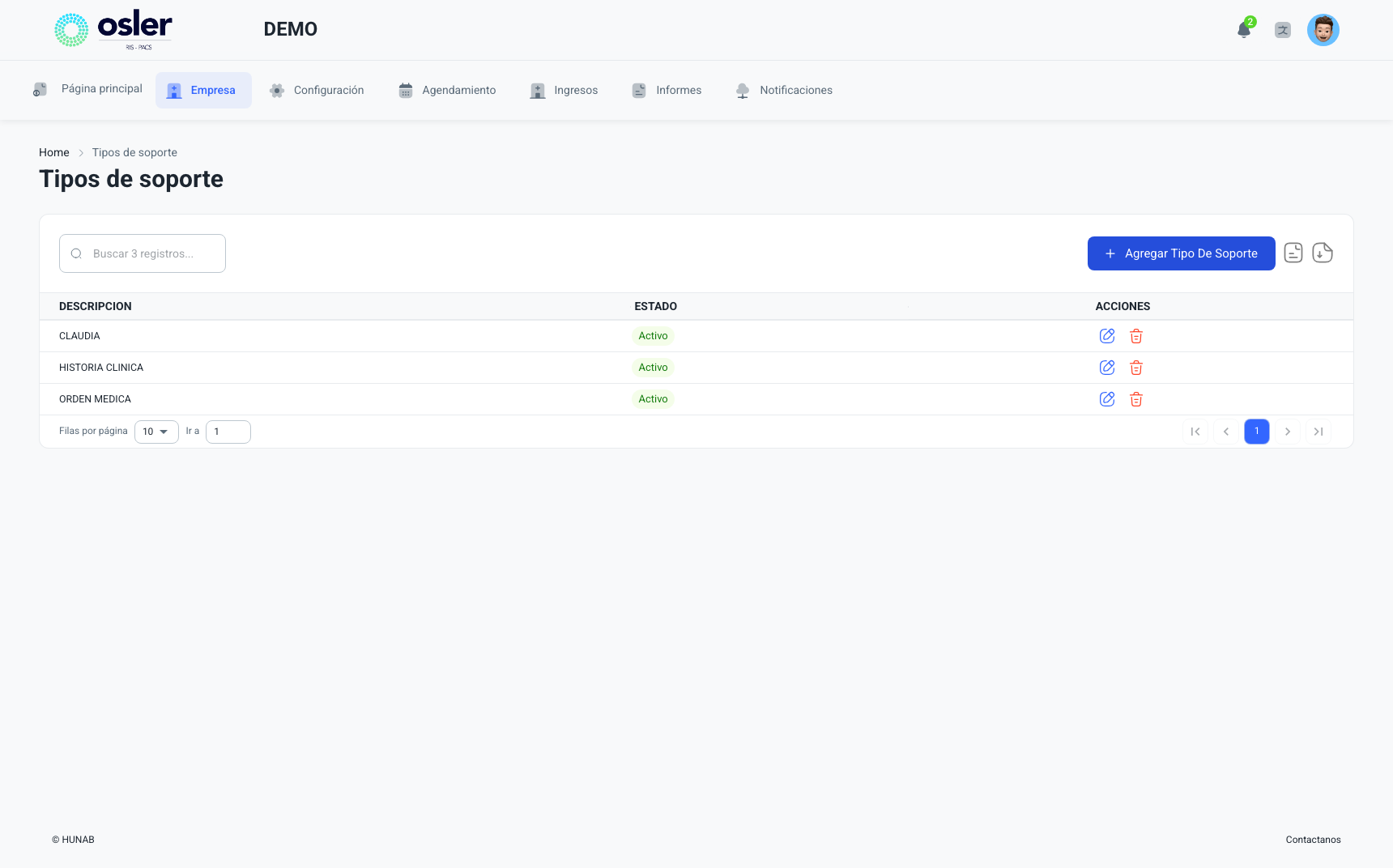Click the Osler logo
This screenshot has height=868, width=1393.
point(113,30)
